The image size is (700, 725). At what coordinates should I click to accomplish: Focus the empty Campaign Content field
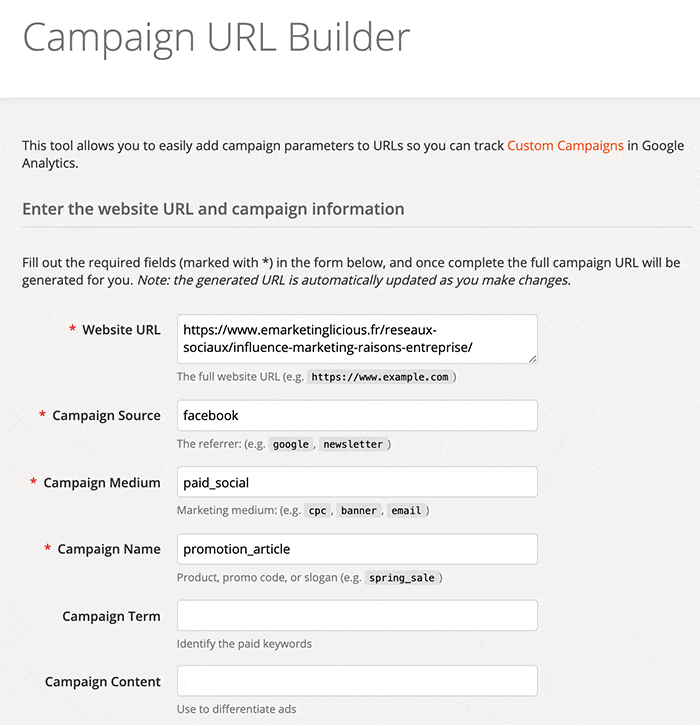(357, 681)
